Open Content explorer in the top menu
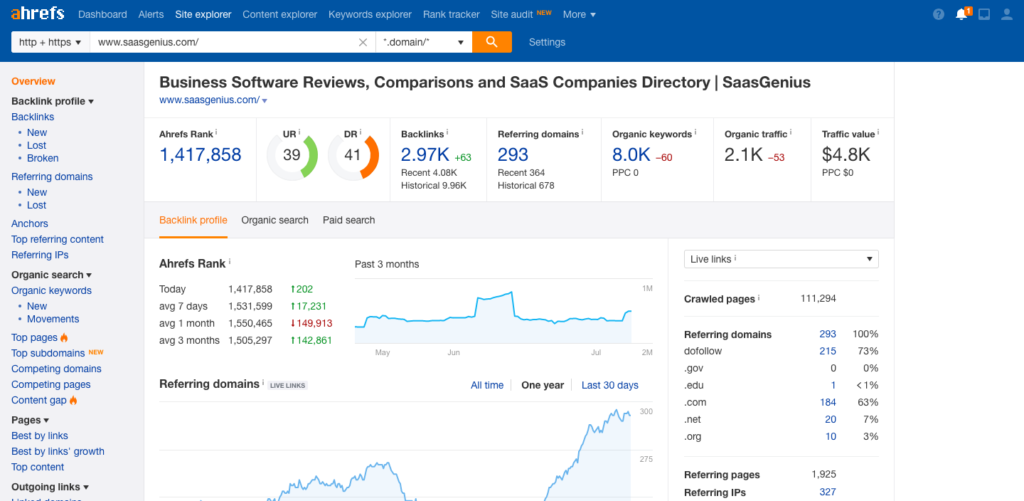 280,14
